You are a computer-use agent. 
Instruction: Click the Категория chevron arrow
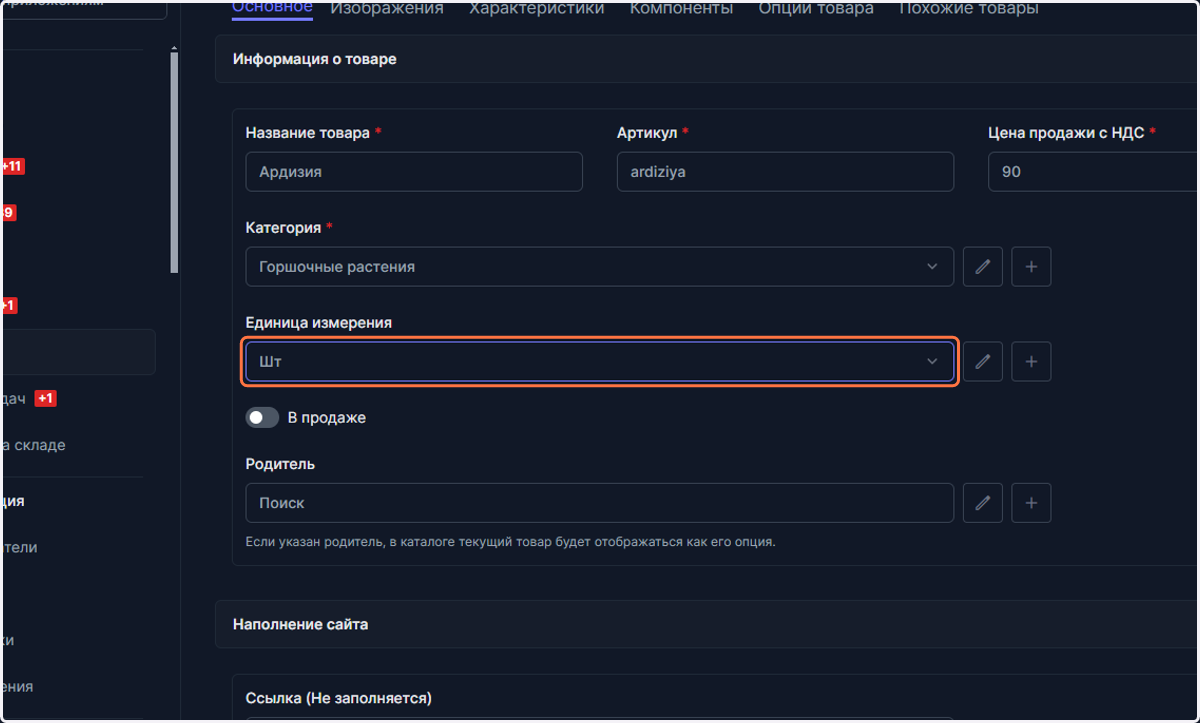932,267
